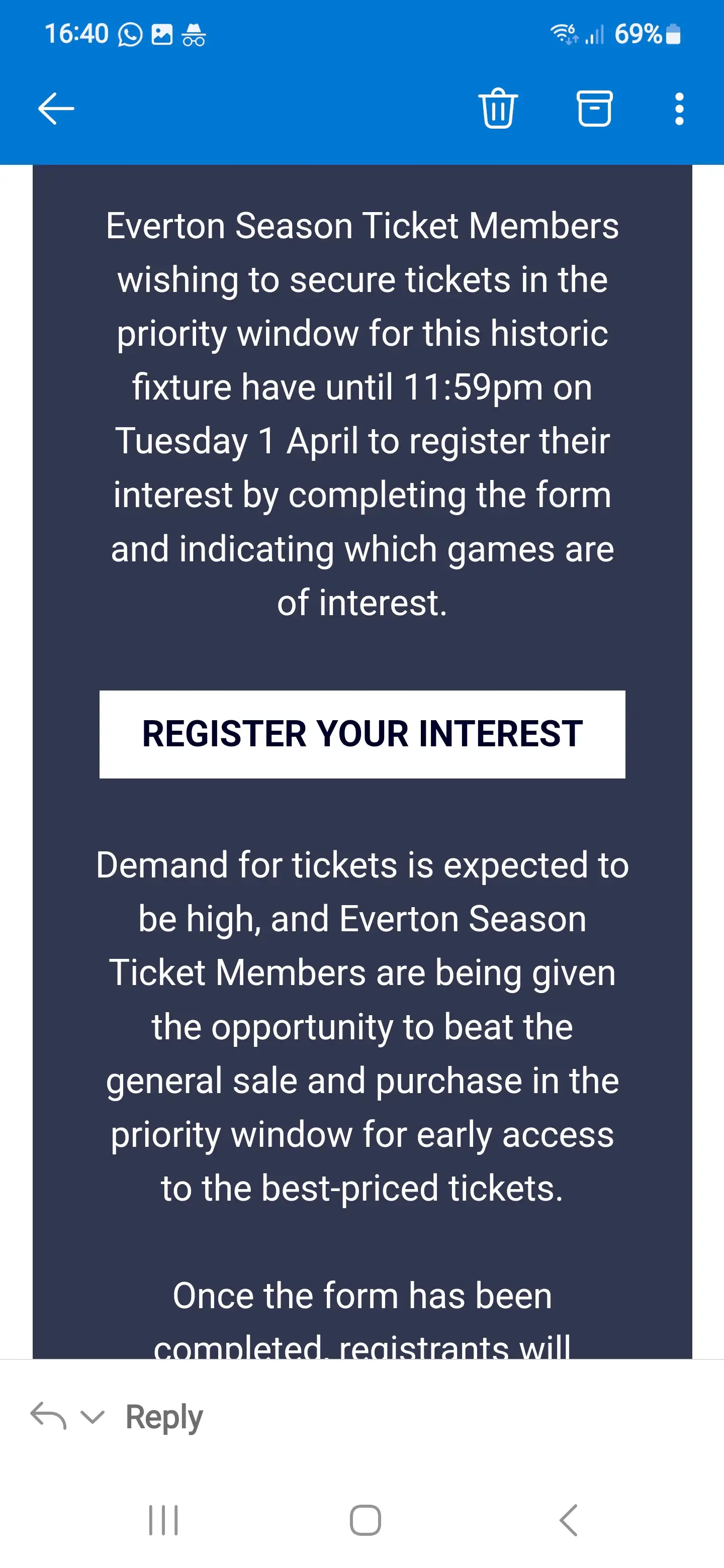Image resolution: width=724 pixels, height=1568 pixels.
Task: Expand reply options with the chevron
Action: click(x=93, y=1417)
